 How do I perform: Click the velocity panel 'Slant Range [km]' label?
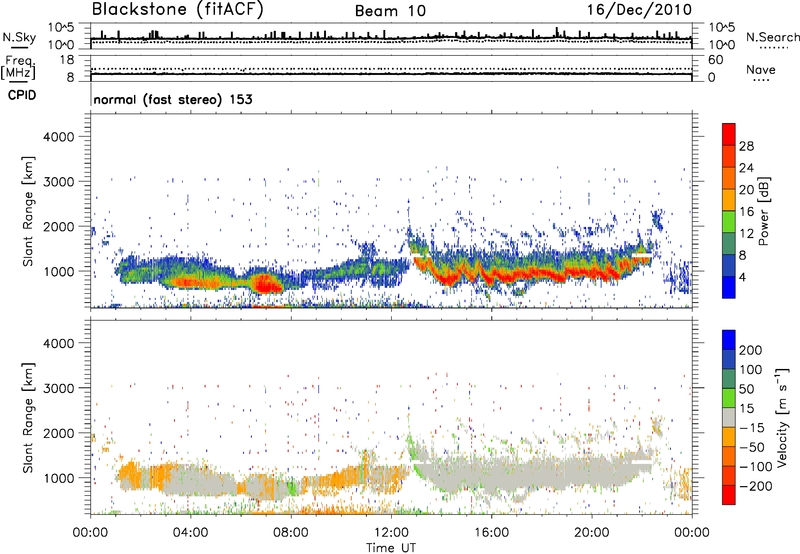point(28,418)
